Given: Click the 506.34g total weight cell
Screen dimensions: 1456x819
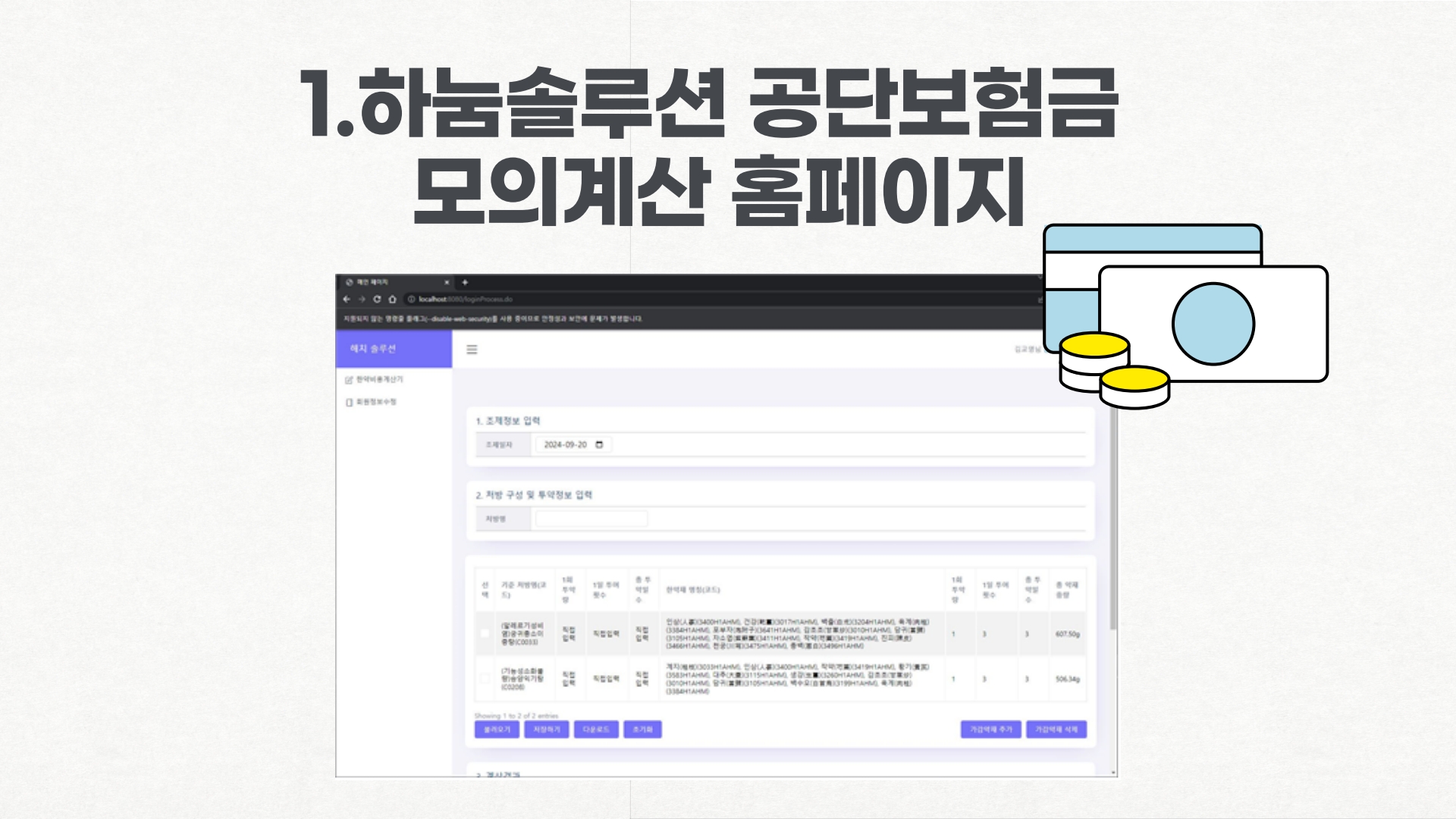Looking at the screenshot, I should [1068, 679].
